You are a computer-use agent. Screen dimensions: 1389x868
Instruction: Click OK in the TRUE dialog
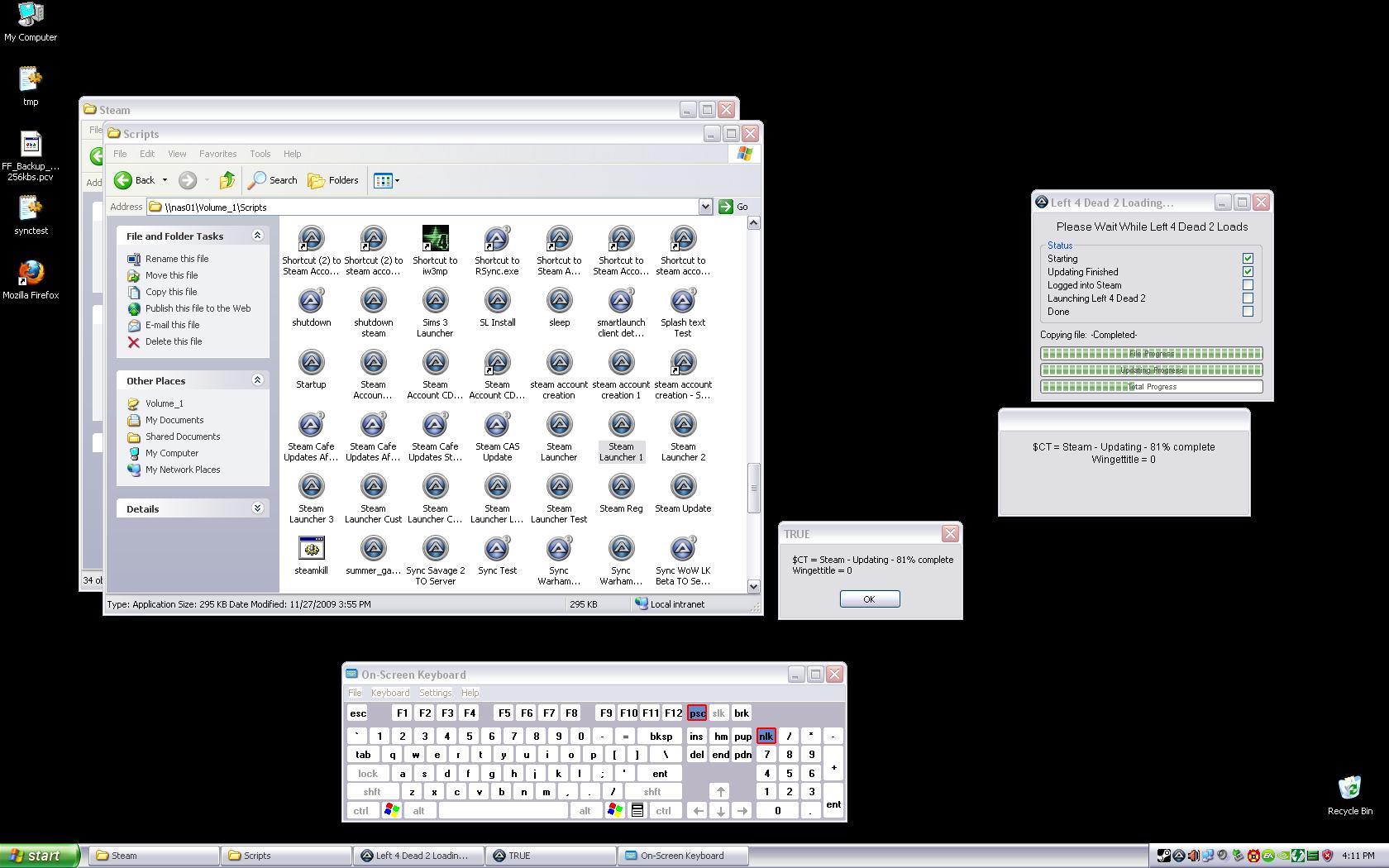pos(870,599)
